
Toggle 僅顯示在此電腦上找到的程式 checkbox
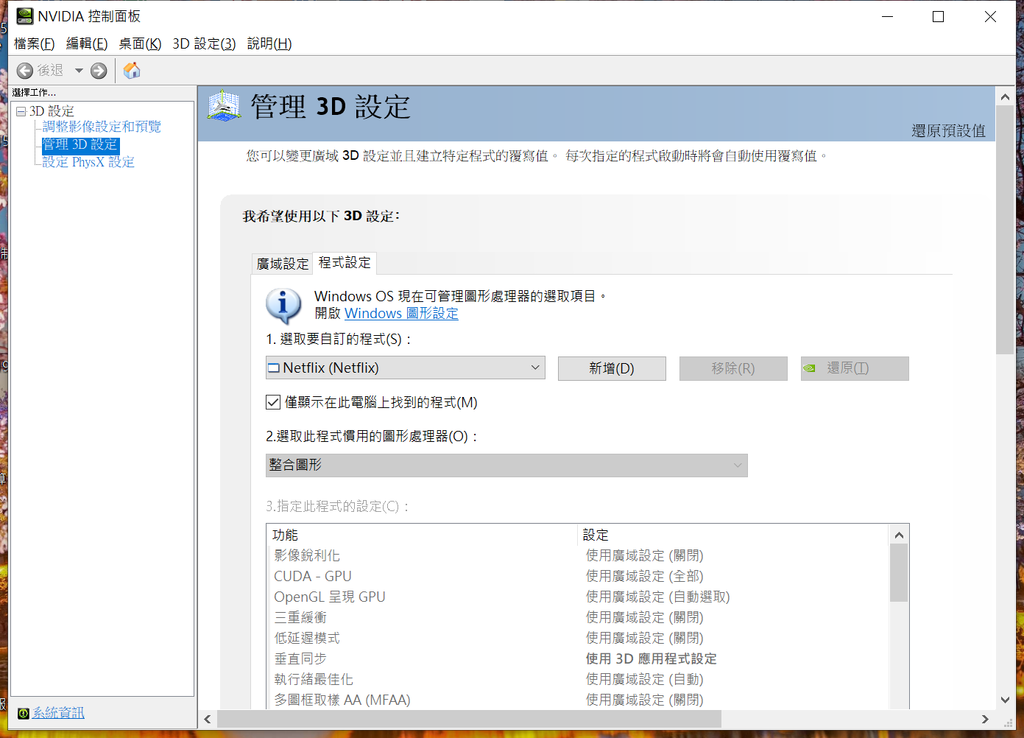(x=273, y=402)
